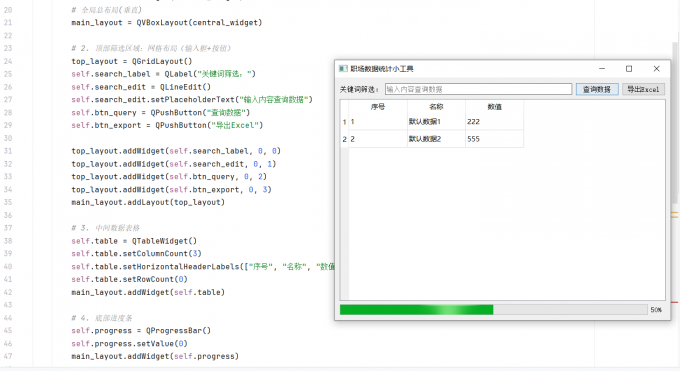Image resolution: width=680 pixels, height=371 pixels.
Task: Select the 数值 column header
Action: point(494,107)
